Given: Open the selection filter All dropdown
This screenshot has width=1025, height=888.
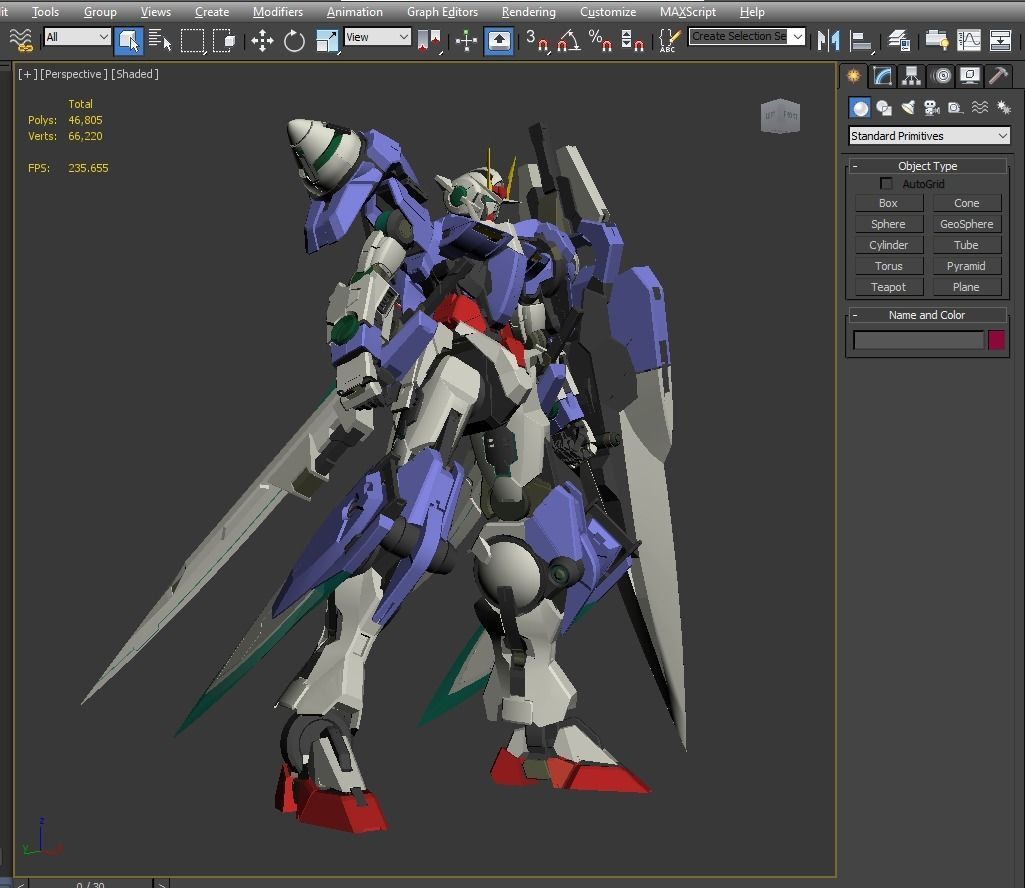Looking at the screenshot, I should (76, 37).
